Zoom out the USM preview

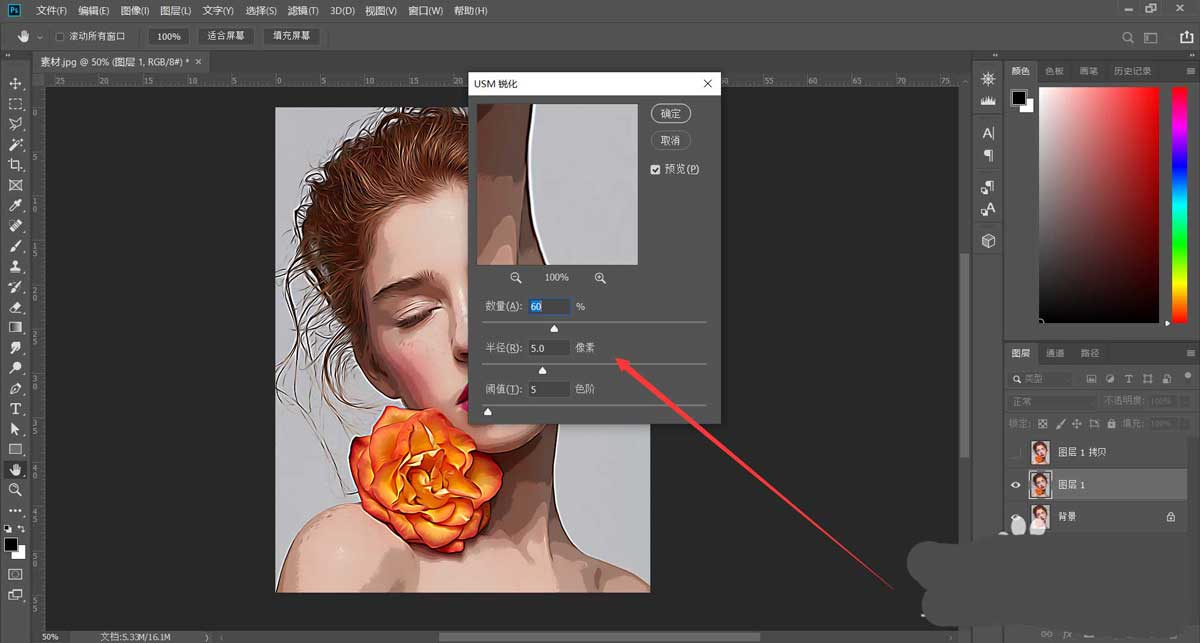point(516,278)
